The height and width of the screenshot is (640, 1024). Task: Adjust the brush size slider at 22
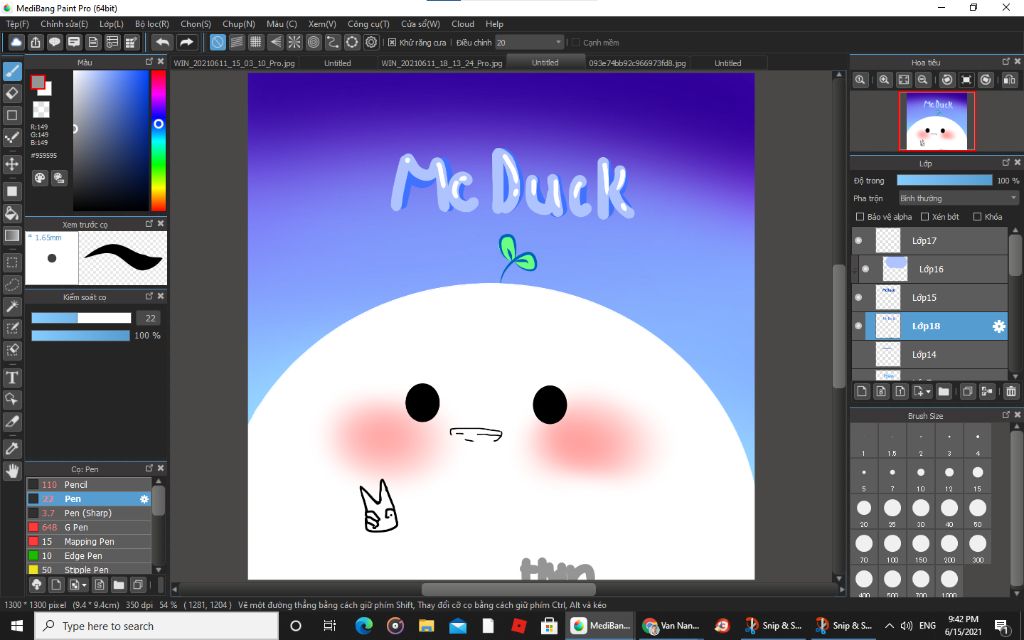point(81,318)
